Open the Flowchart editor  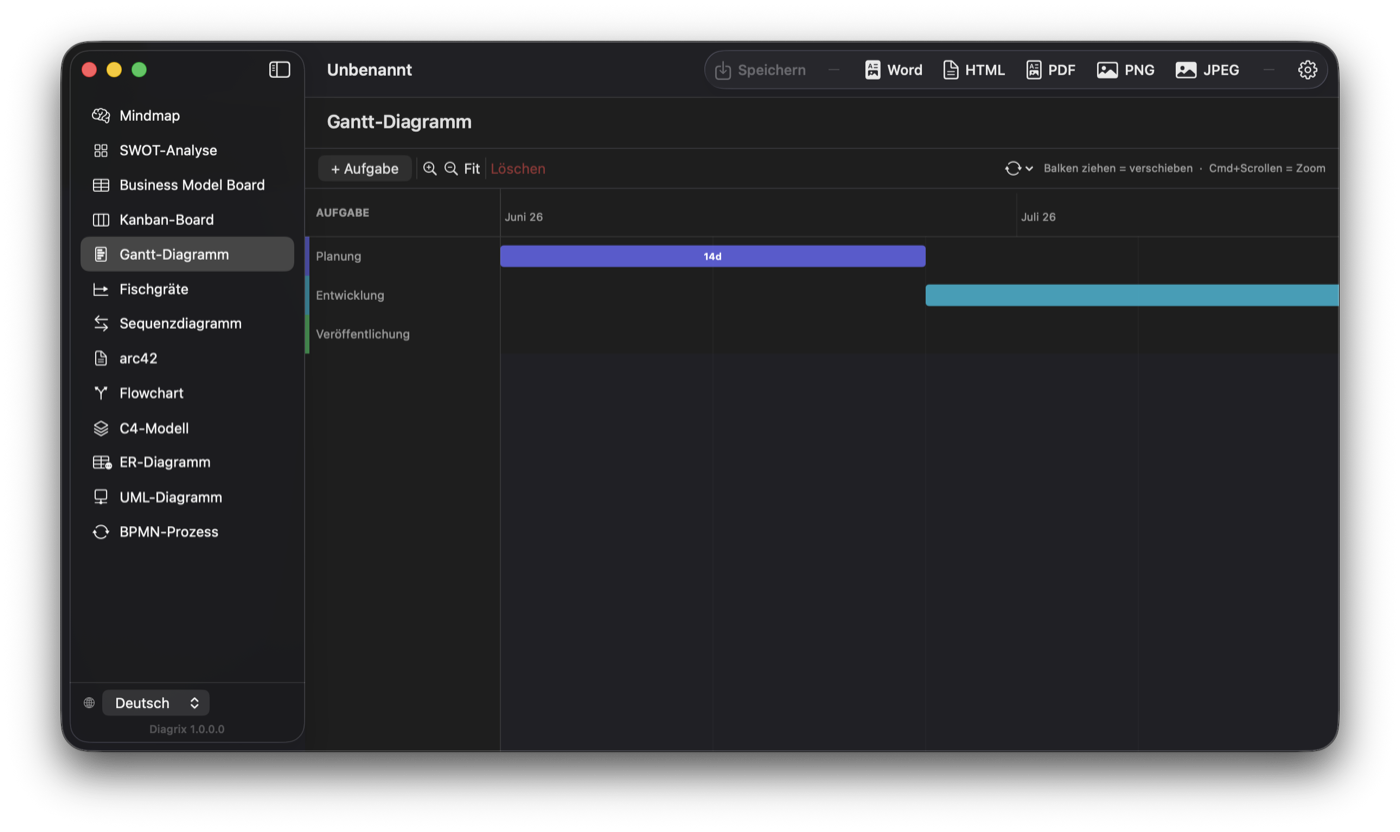(187, 393)
